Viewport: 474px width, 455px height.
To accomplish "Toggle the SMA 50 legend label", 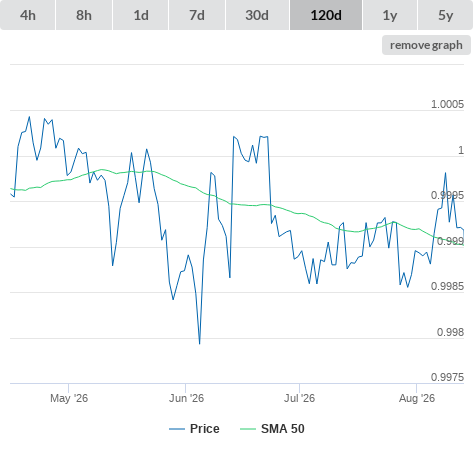I will tap(283, 429).
